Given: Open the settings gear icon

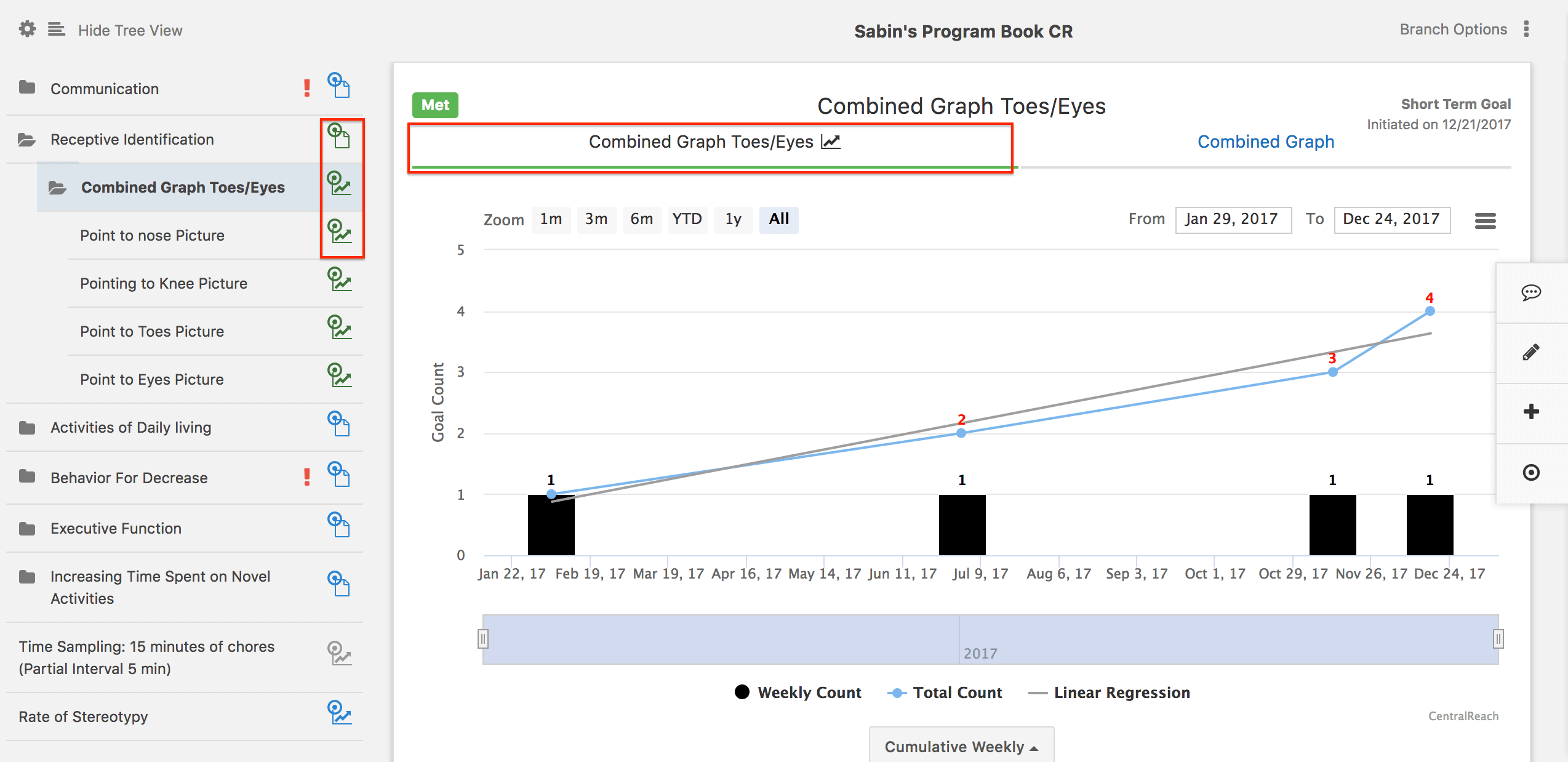Looking at the screenshot, I should click(26, 29).
